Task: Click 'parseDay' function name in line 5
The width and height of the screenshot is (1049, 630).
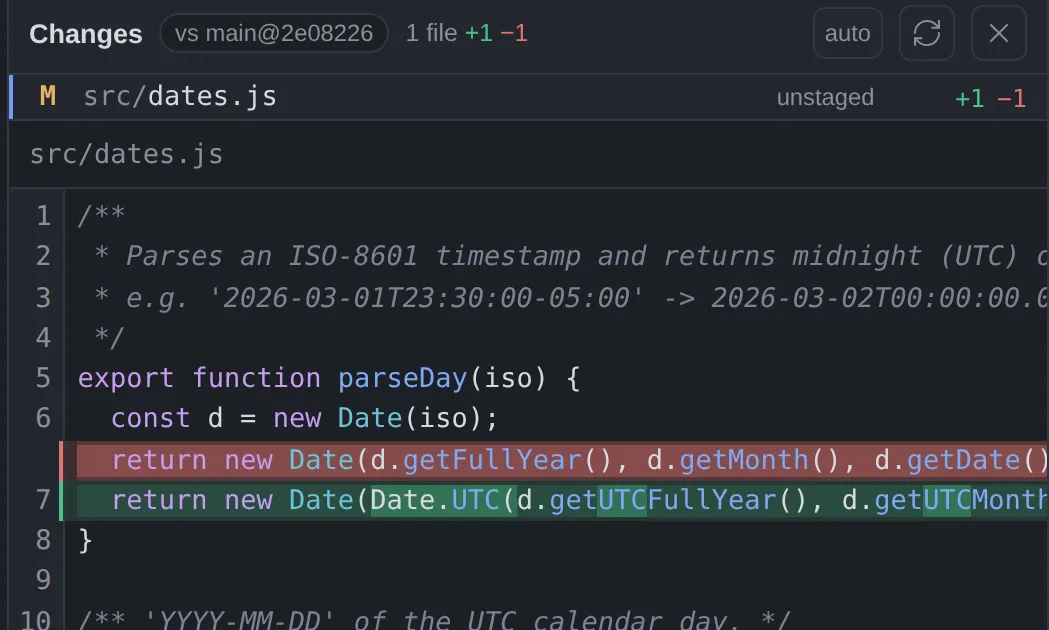Action: pos(402,379)
